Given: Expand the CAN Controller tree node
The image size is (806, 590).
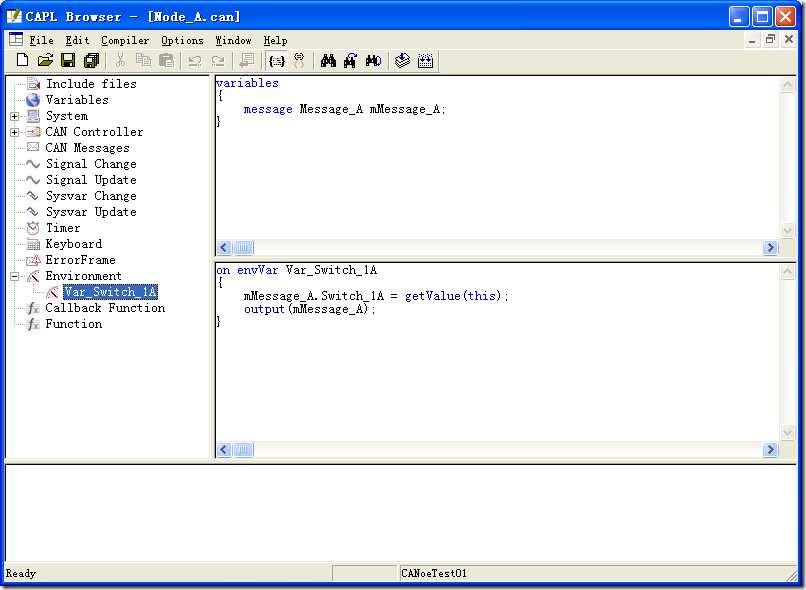Looking at the screenshot, I should 14,132.
